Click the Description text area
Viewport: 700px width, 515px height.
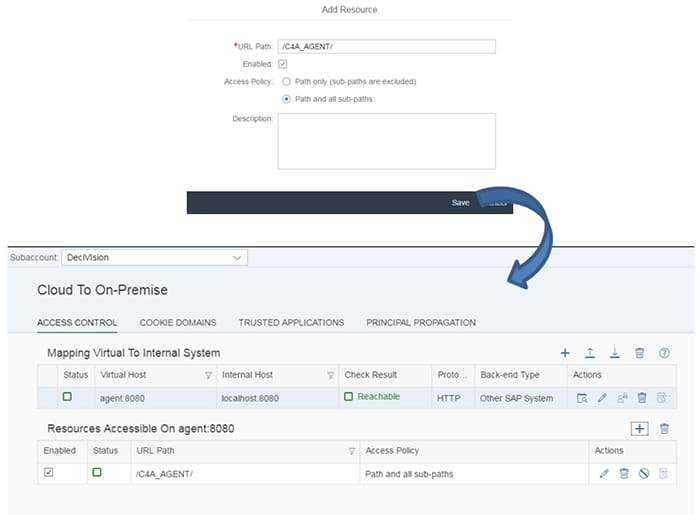[x=387, y=141]
